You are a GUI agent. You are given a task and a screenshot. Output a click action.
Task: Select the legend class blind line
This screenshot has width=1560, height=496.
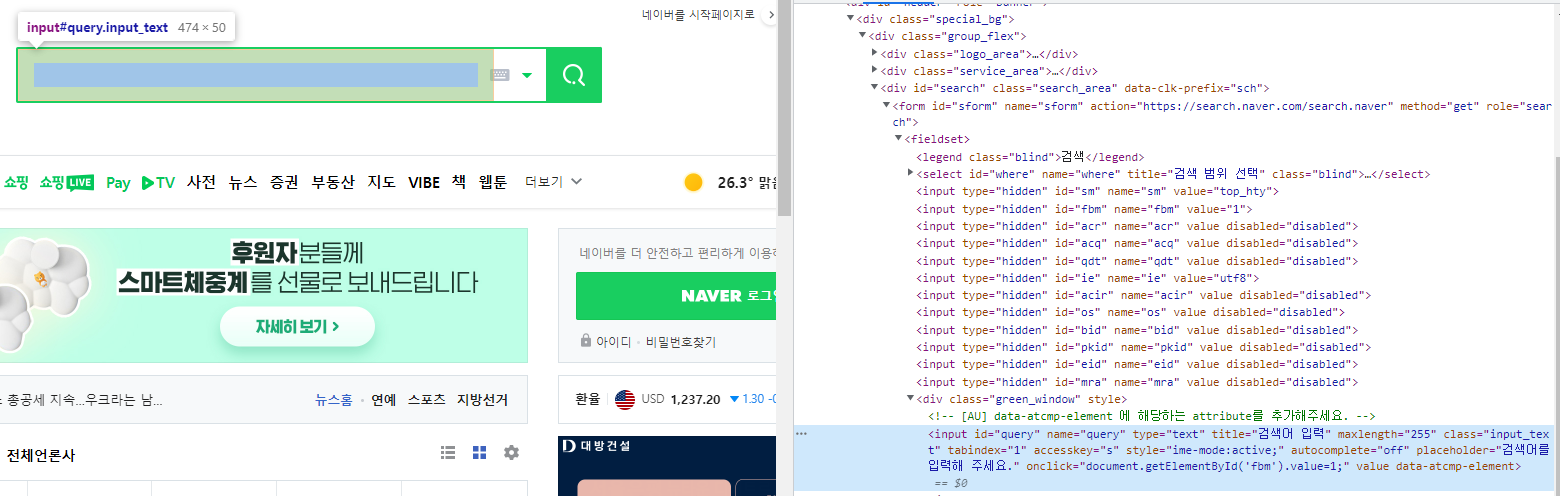coord(1030,157)
